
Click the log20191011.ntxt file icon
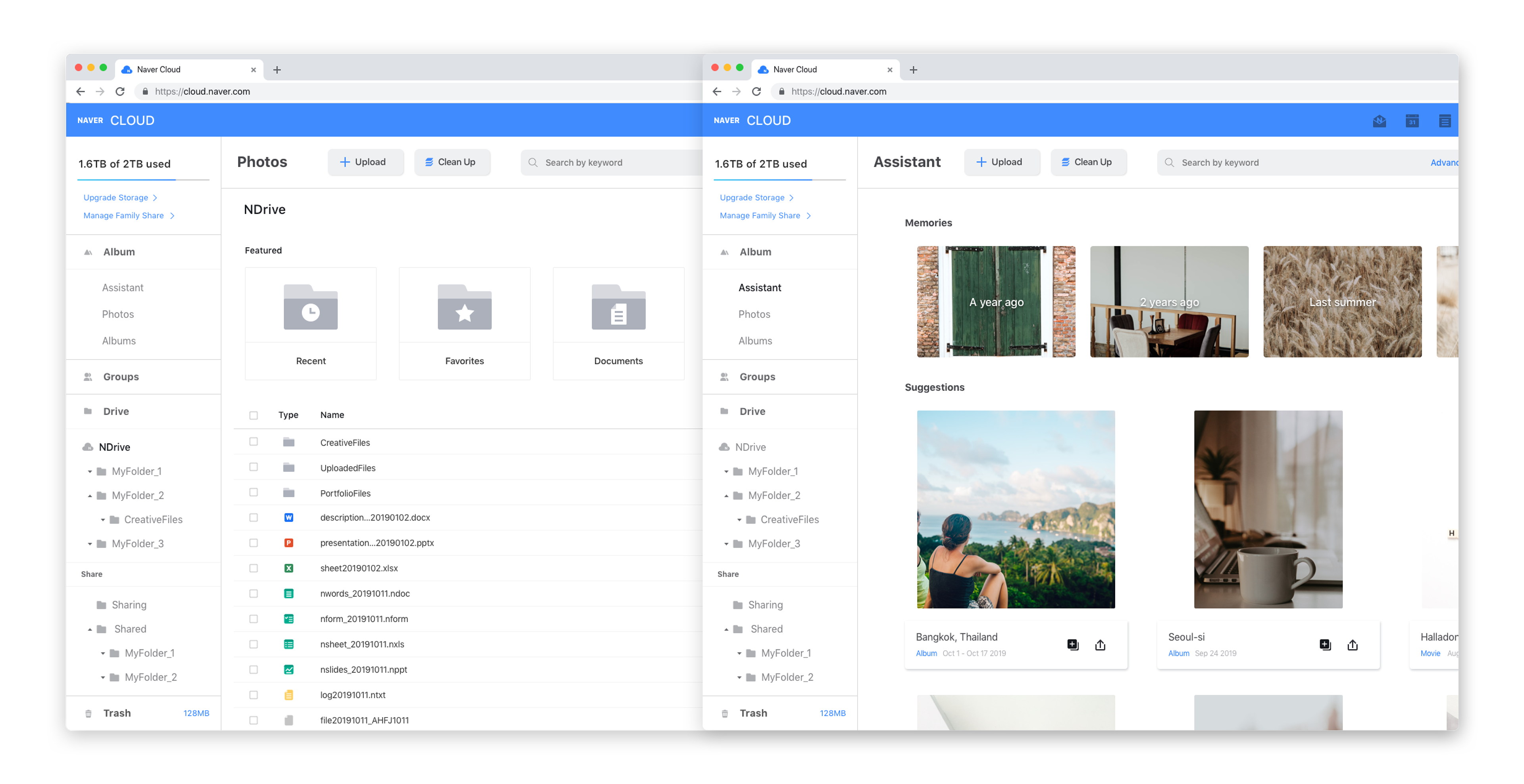click(289, 695)
